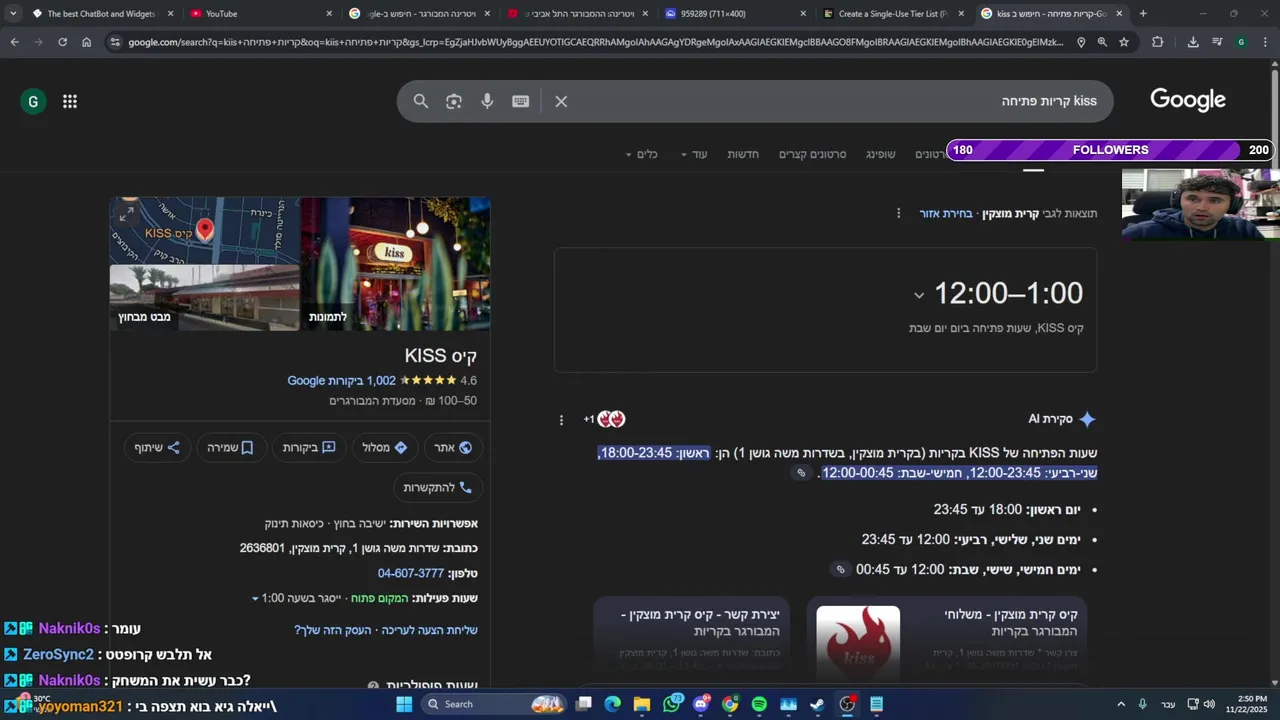Viewport: 1280px width, 720px height.
Task: Open Chrome downloads icon
Action: click(1193, 42)
